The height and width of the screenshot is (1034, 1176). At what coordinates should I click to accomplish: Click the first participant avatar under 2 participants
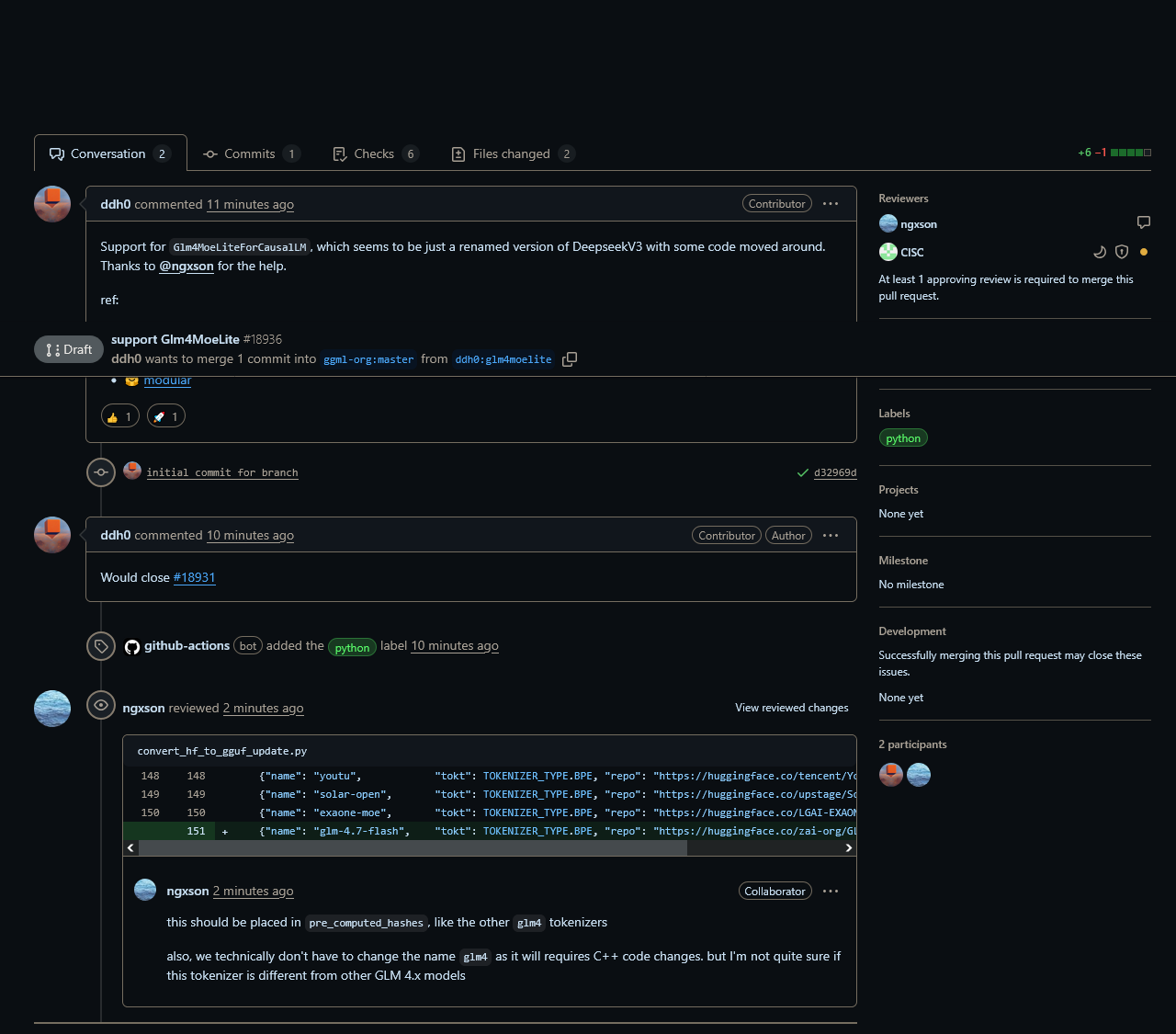(x=891, y=775)
